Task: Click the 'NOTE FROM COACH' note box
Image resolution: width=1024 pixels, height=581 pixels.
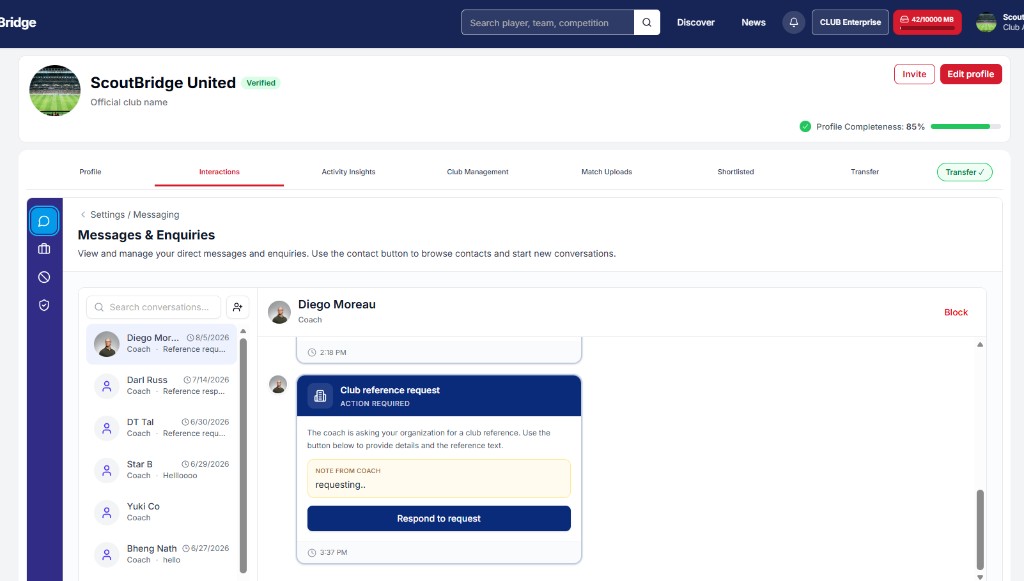Action: [x=439, y=479]
